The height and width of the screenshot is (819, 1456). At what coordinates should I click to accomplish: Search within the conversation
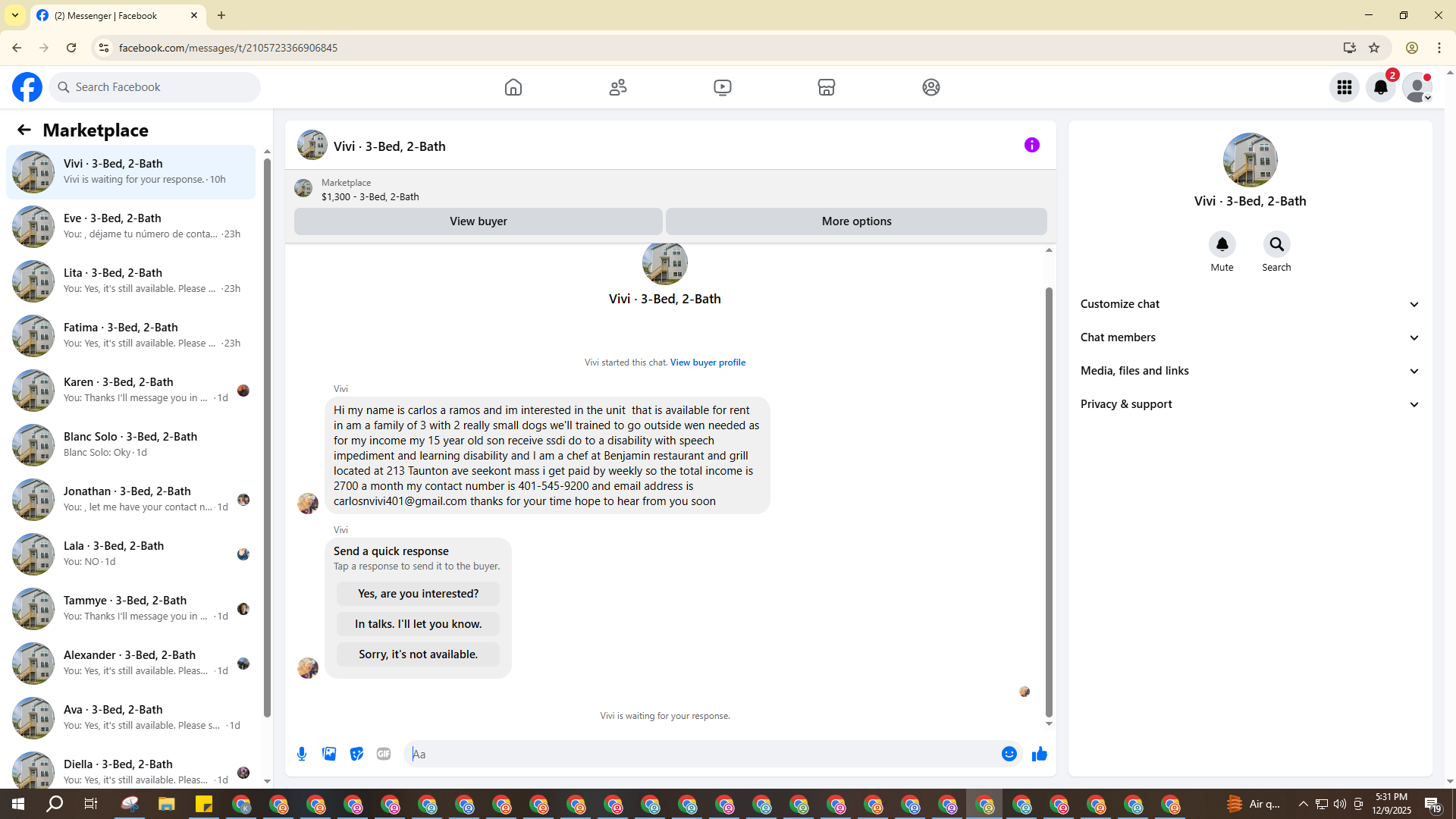pos(1276,245)
